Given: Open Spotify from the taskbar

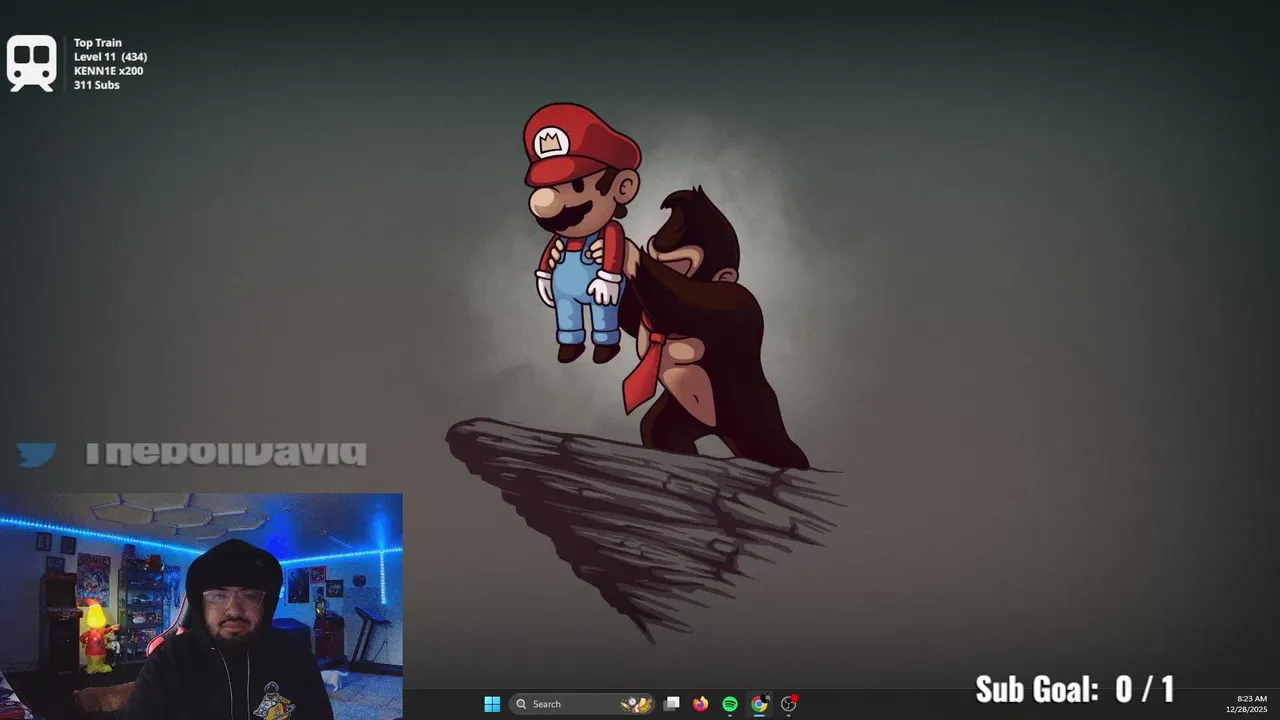Looking at the screenshot, I should tap(730, 704).
